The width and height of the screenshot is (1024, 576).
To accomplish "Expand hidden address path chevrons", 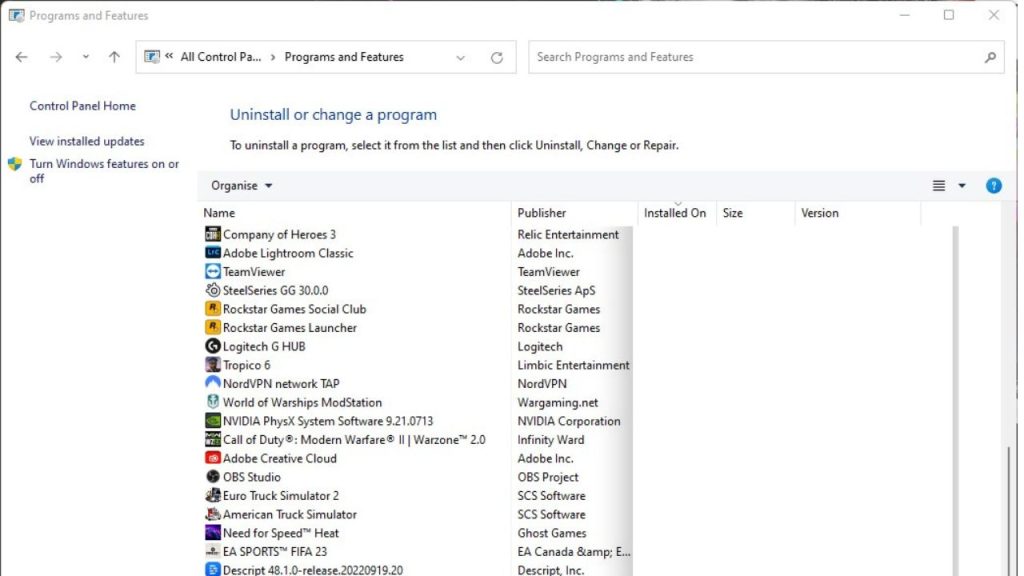I will 169,56.
